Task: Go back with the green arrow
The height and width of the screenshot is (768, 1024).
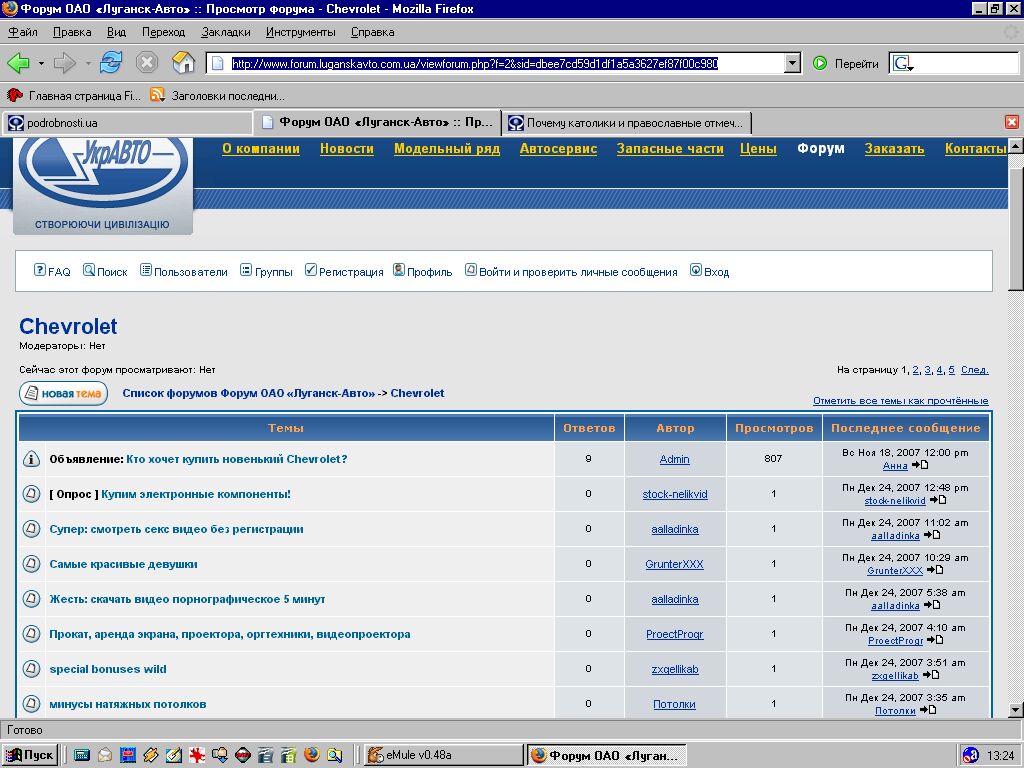Action: 18,63
